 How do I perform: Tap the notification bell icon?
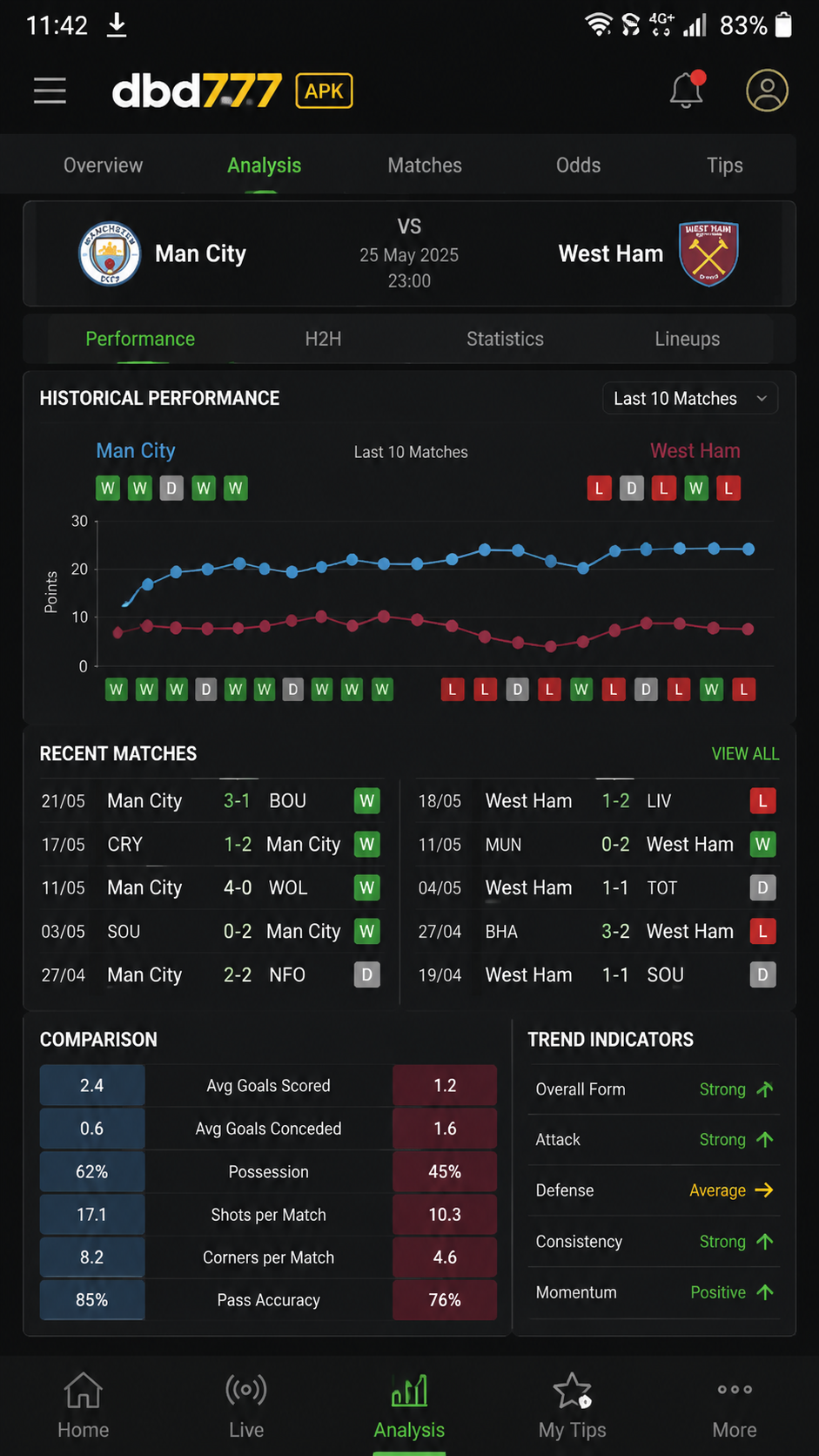click(687, 90)
